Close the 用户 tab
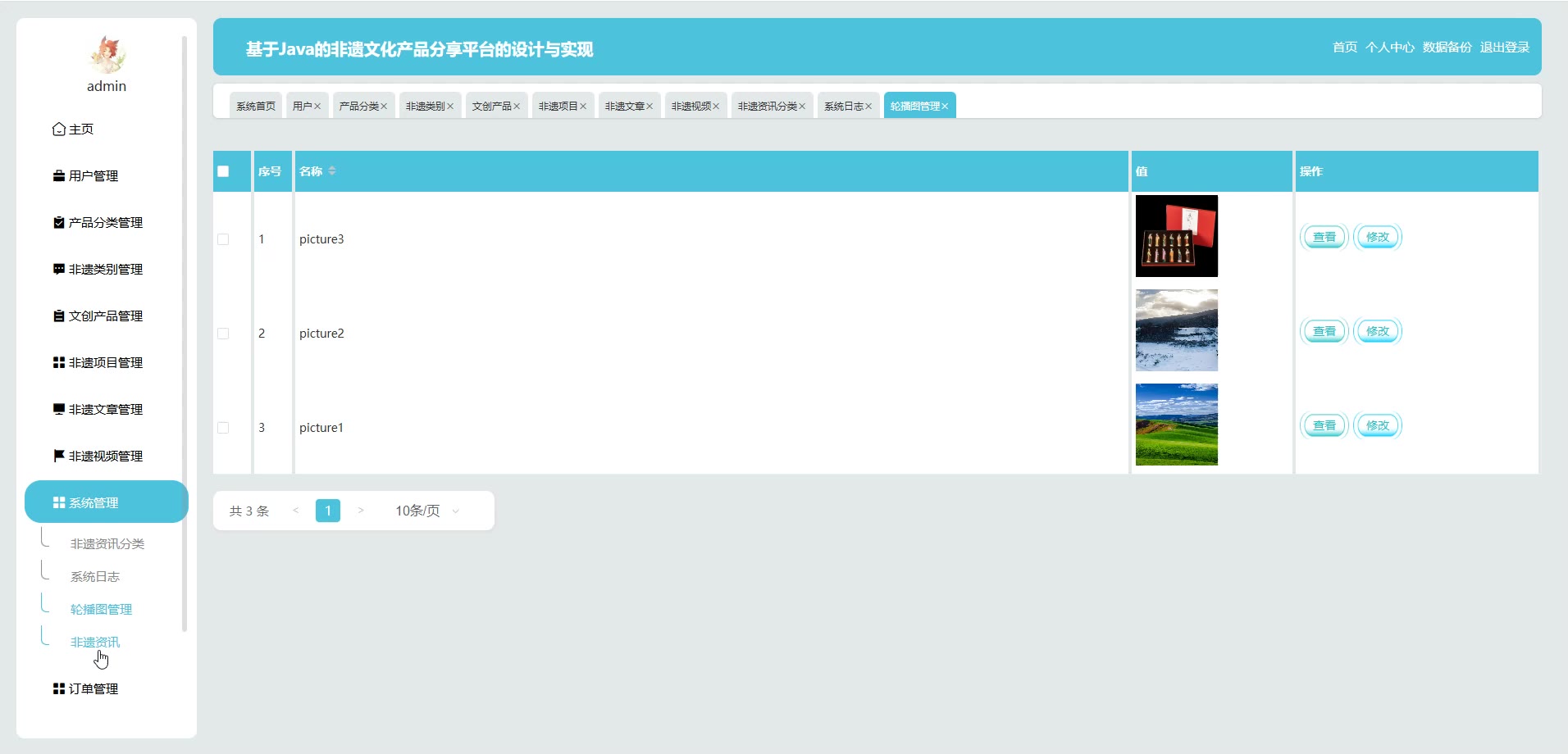The height and width of the screenshot is (754, 1568). click(x=317, y=107)
